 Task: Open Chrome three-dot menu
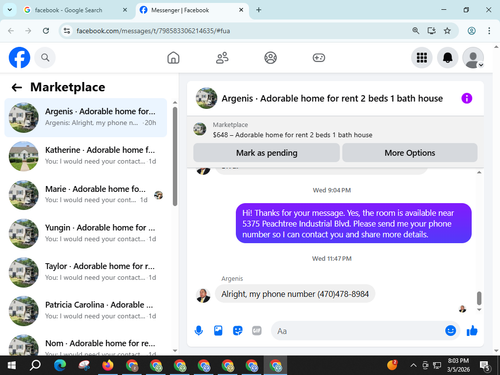coord(489,31)
